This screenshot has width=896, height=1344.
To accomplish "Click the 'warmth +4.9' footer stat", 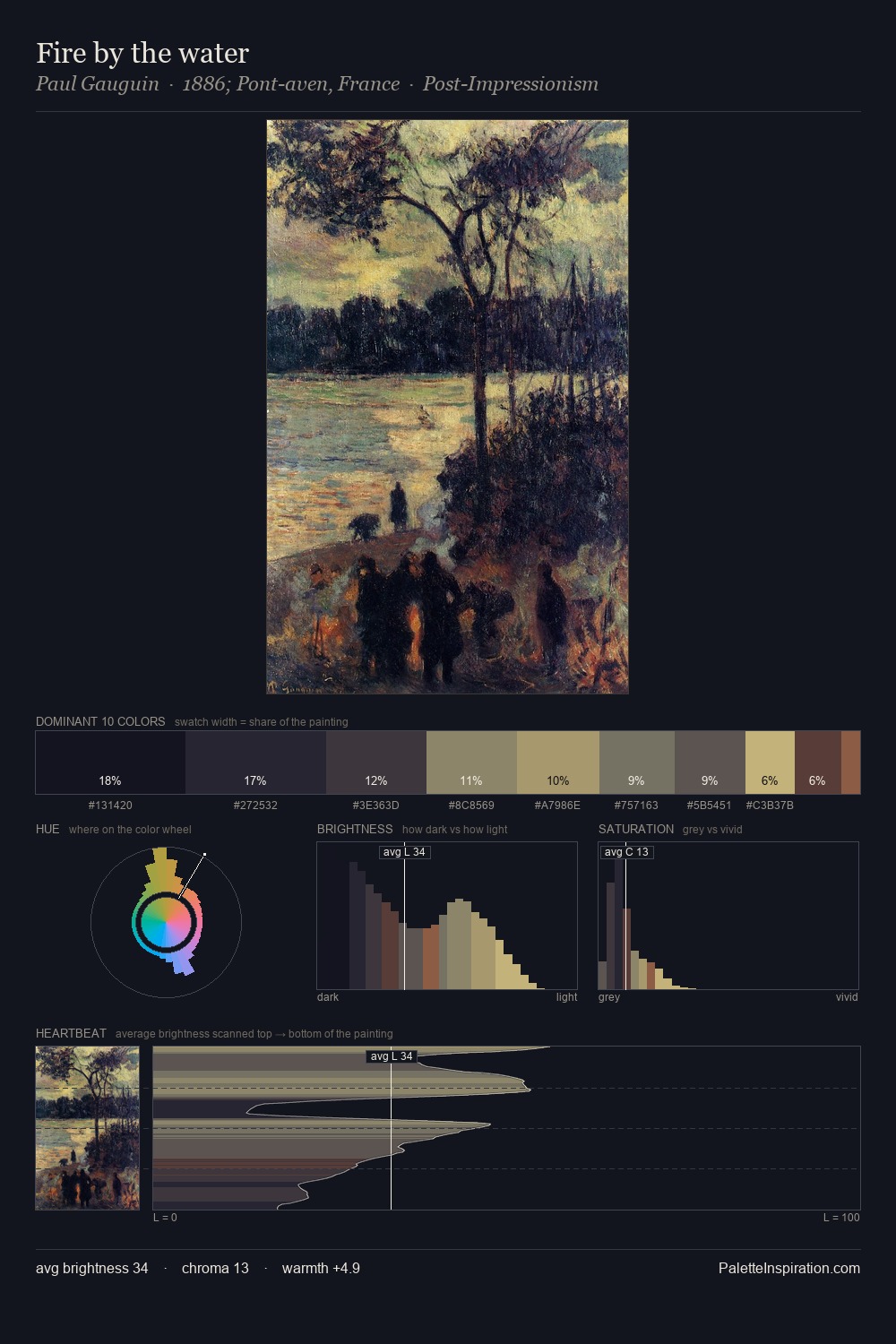I will (321, 1268).
